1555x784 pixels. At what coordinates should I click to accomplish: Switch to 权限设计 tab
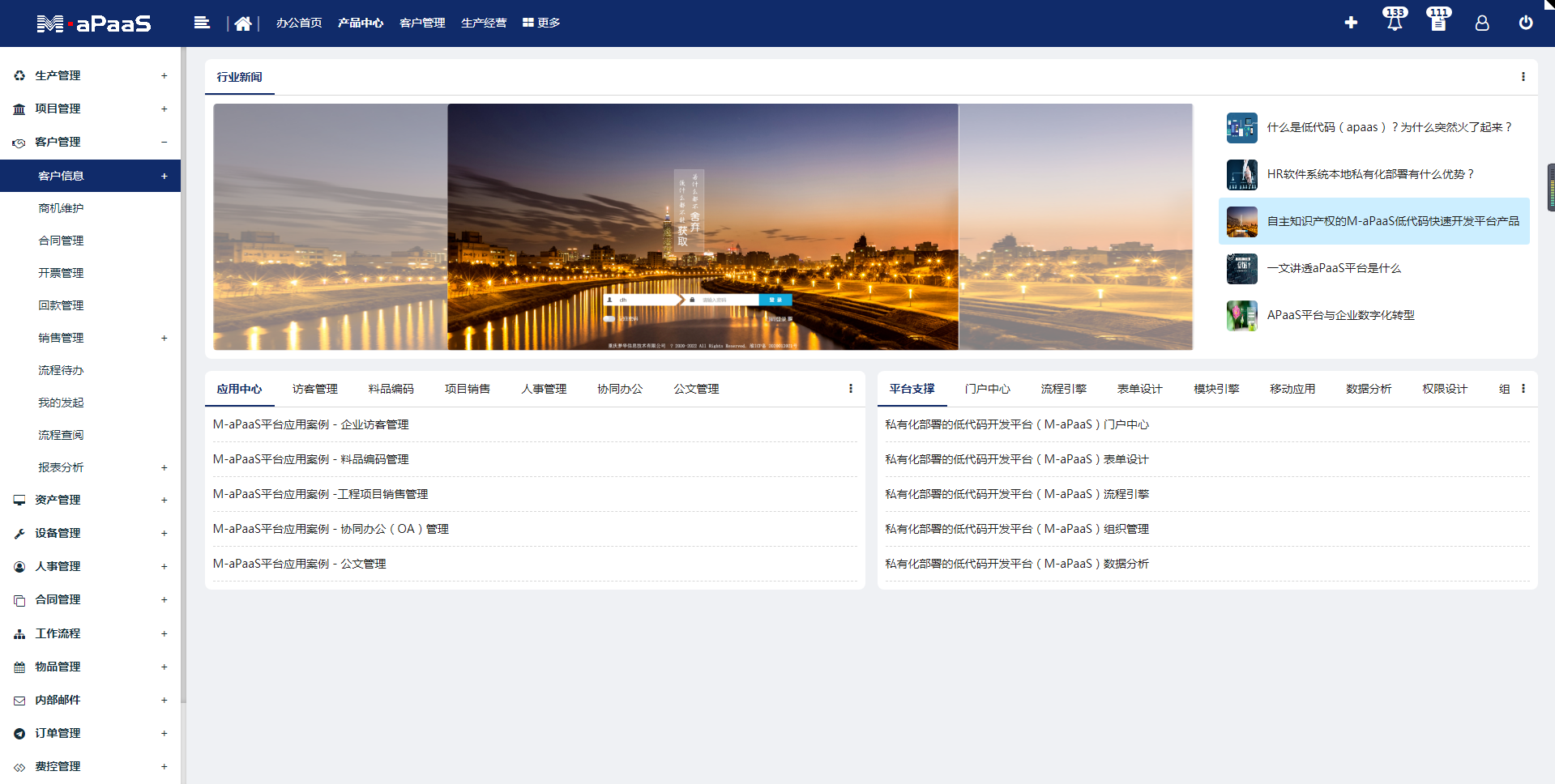coord(1445,389)
